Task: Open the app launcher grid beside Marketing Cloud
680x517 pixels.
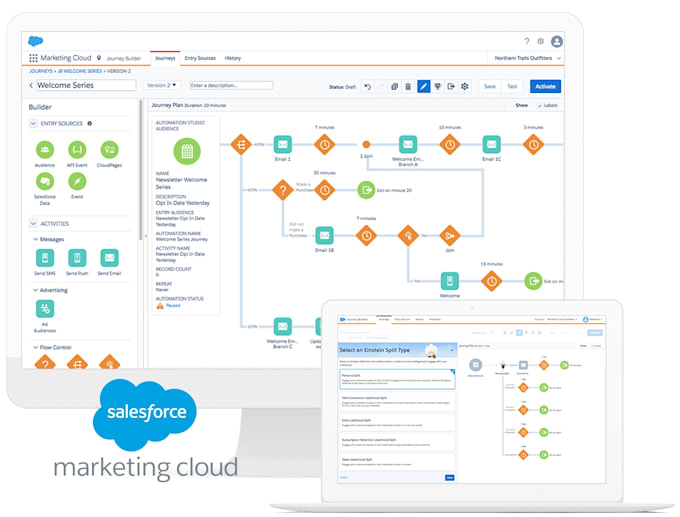Action: point(33,58)
